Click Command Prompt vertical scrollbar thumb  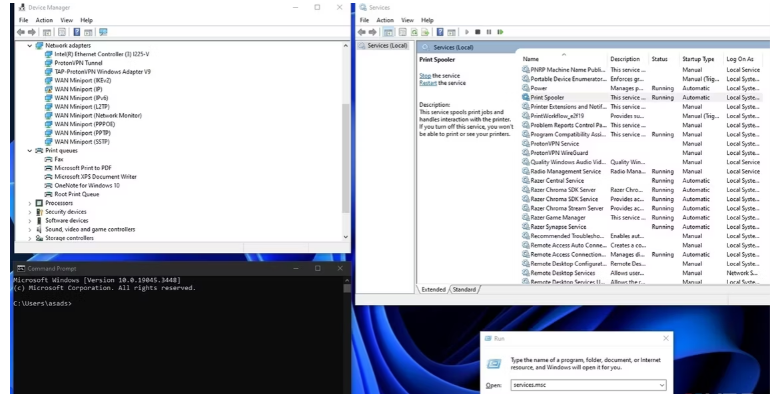(347, 288)
